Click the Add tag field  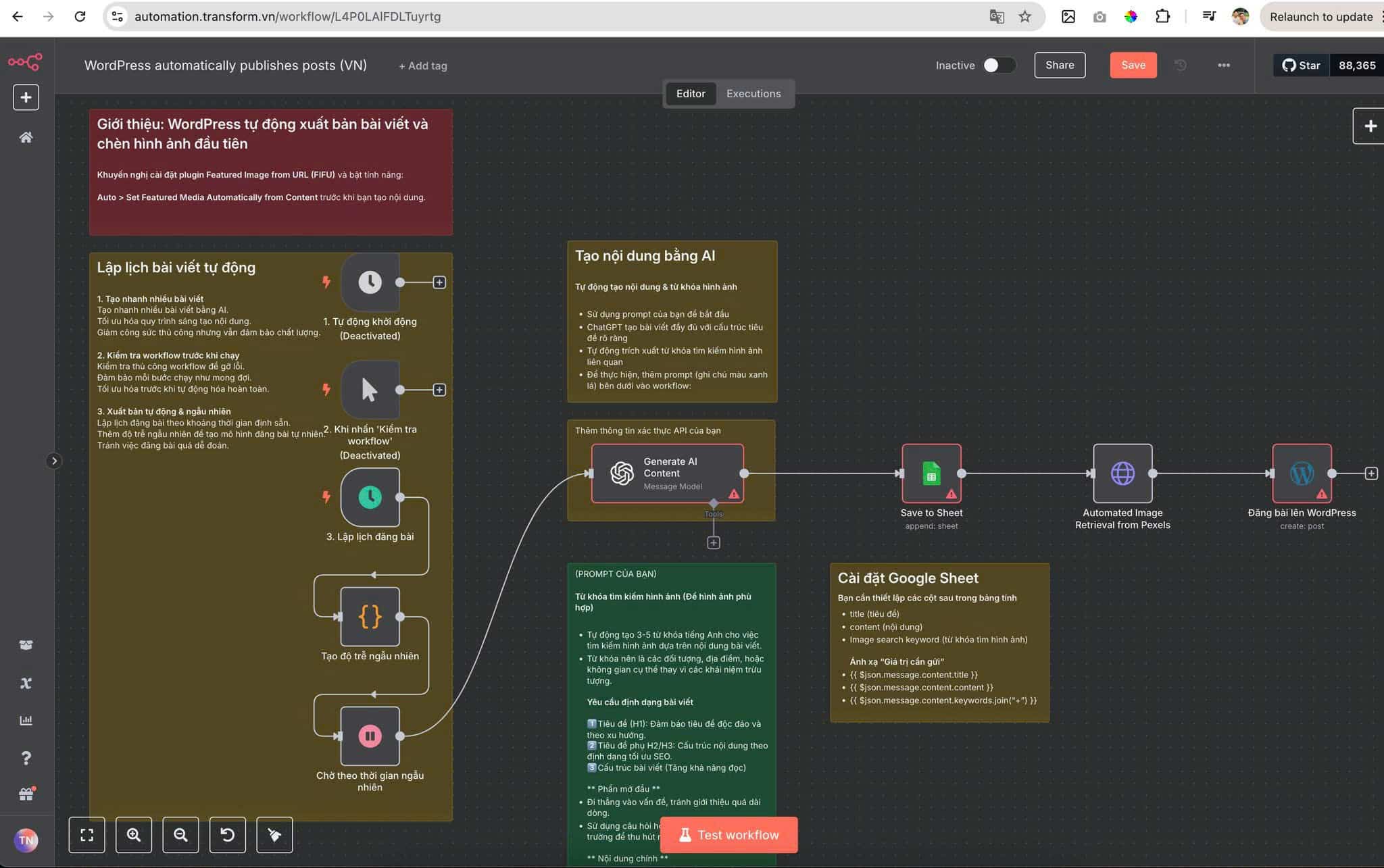tap(423, 66)
